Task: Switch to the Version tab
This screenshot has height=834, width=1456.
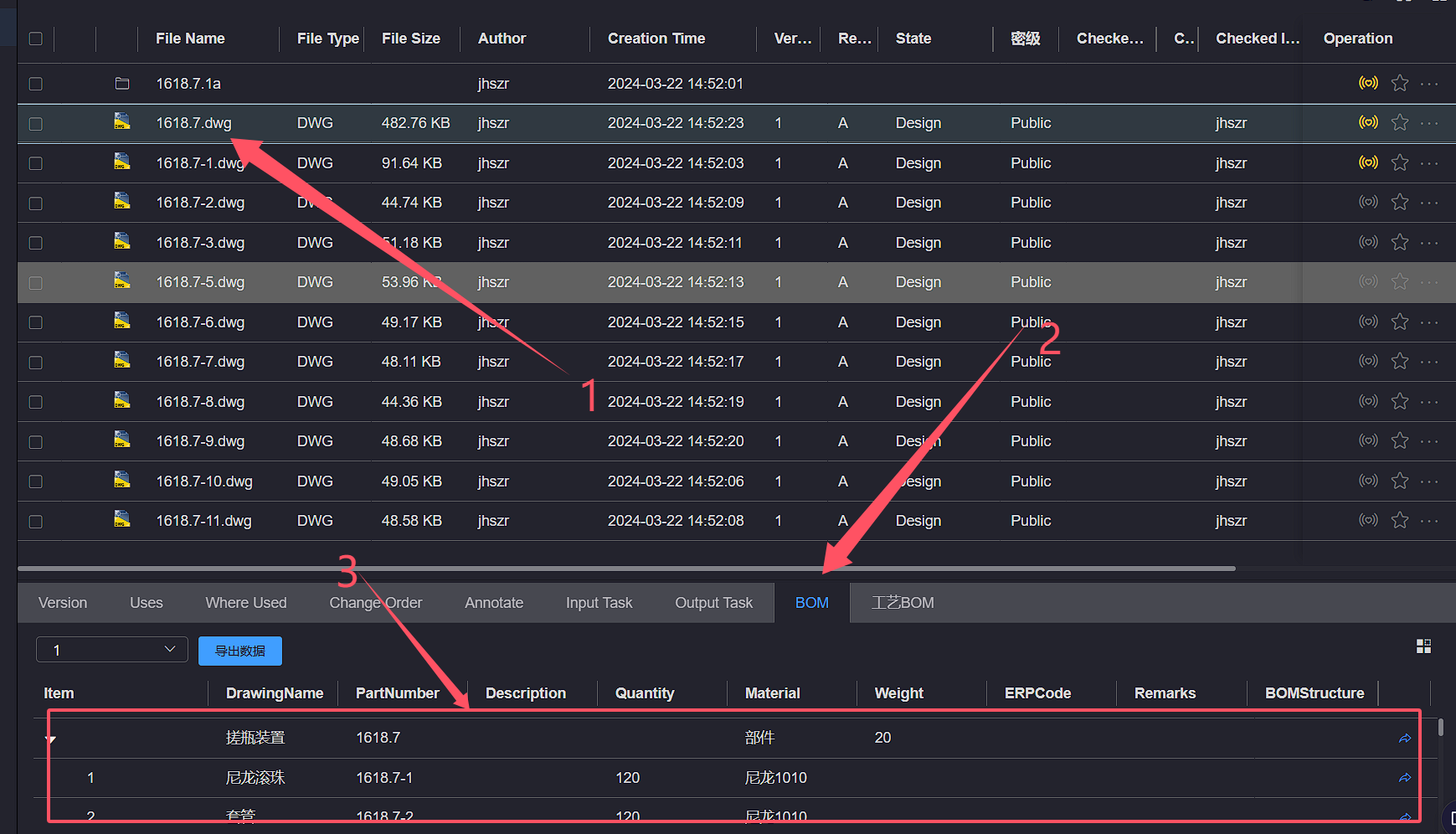Action: (x=63, y=603)
